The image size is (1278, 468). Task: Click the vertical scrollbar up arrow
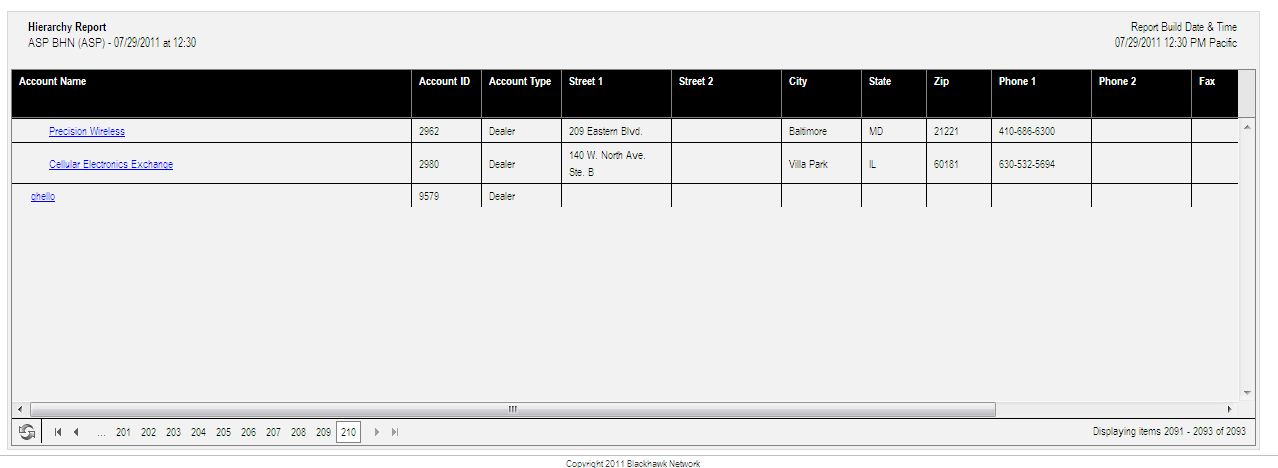click(x=1246, y=127)
